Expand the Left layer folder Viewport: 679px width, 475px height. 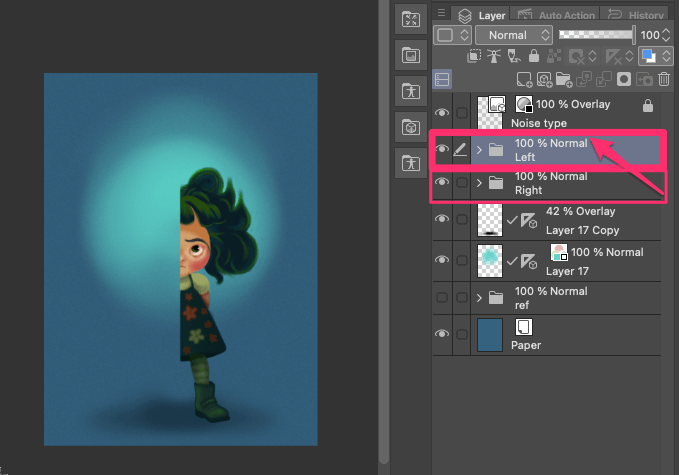479,150
